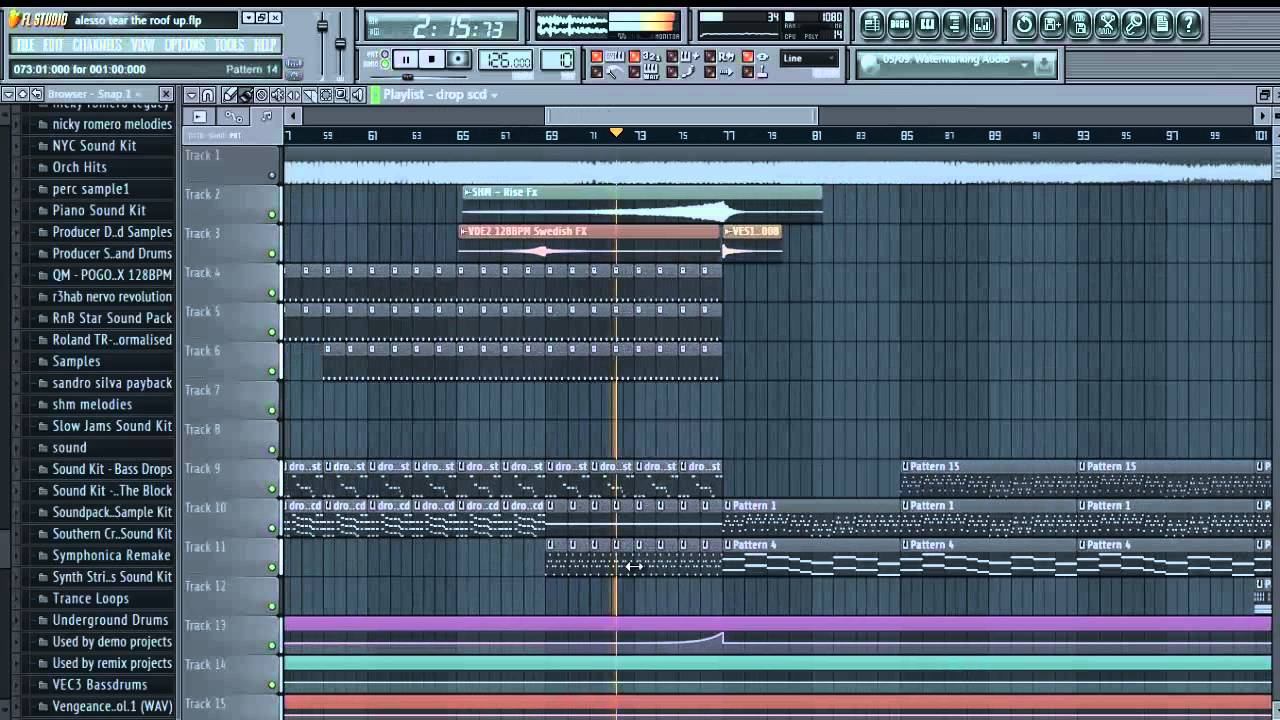Click the one-click audio recording microphone icon
The width and height of the screenshot is (1280, 720).
pyautogui.click(x=1134, y=25)
